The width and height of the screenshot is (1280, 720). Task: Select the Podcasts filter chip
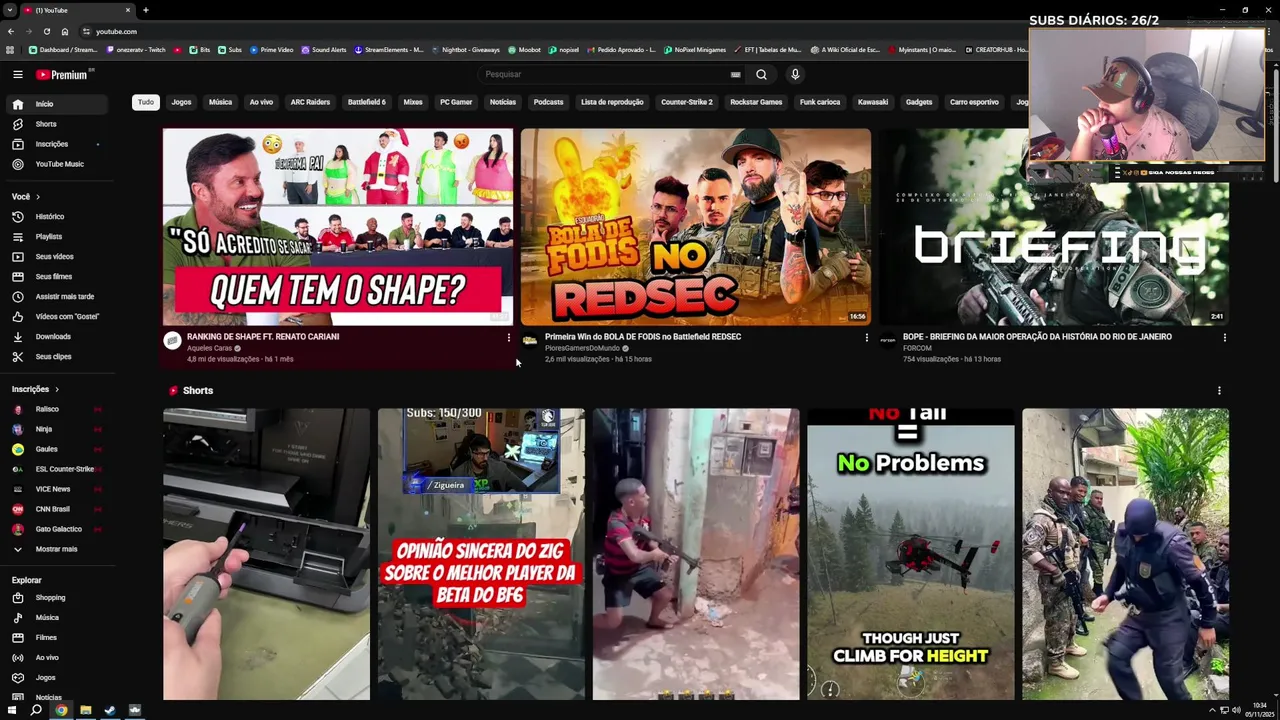tap(548, 102)
